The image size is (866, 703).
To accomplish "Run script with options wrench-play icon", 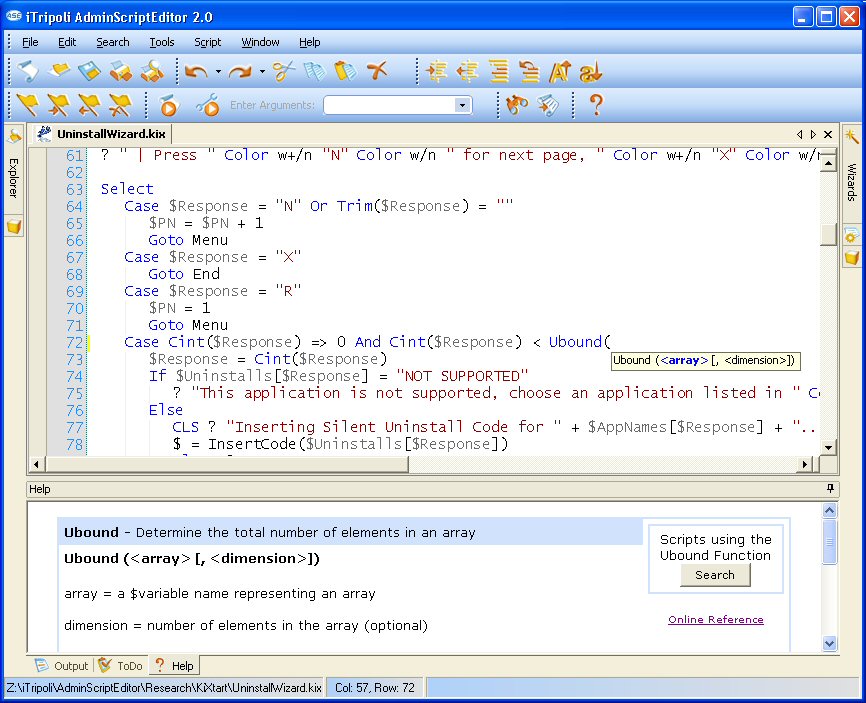I will pyautogui.click(x=208, y=104).
